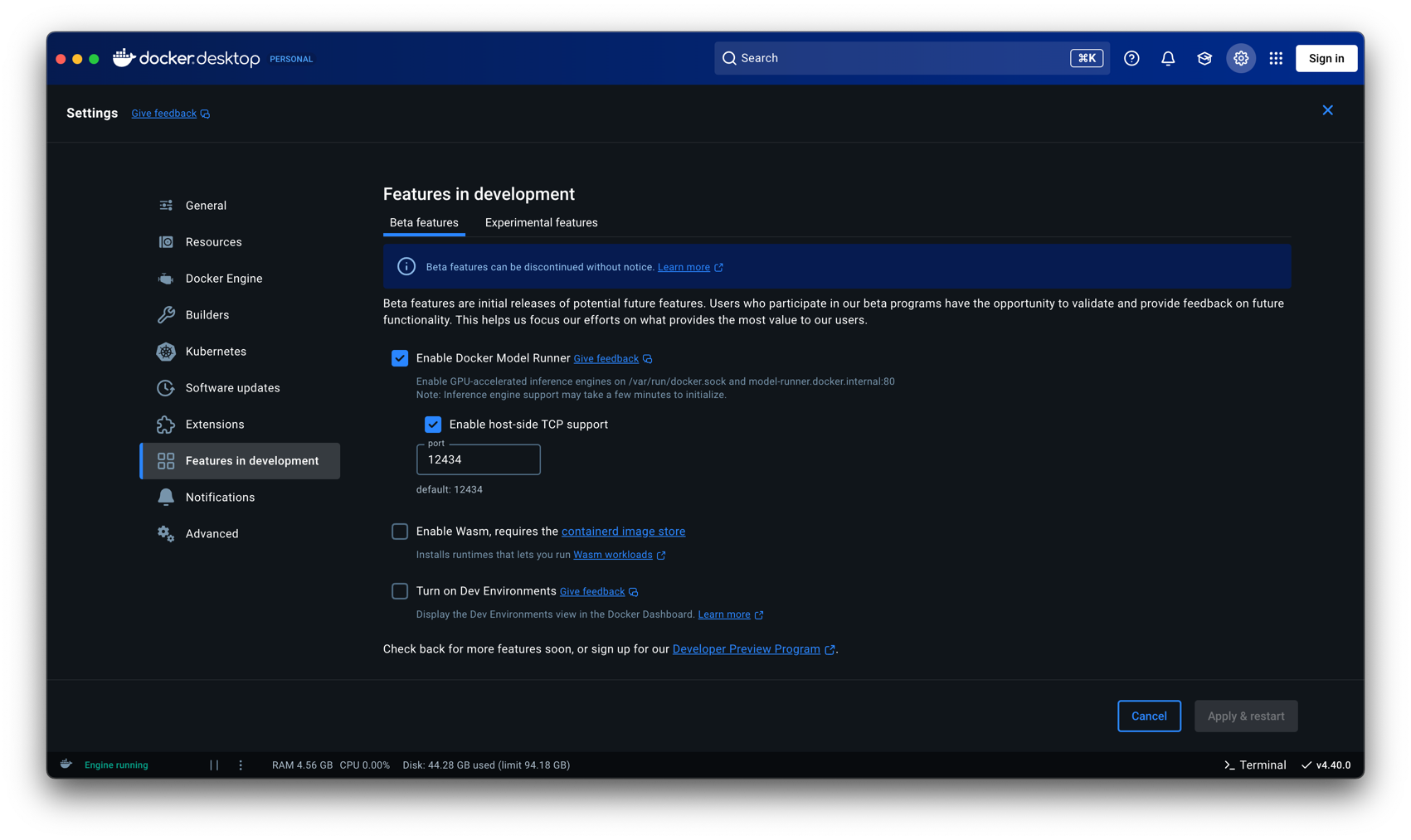Screen dimensions: 1411x840
Task: Click the Software updates clock icon
Action: coord(166,388)
